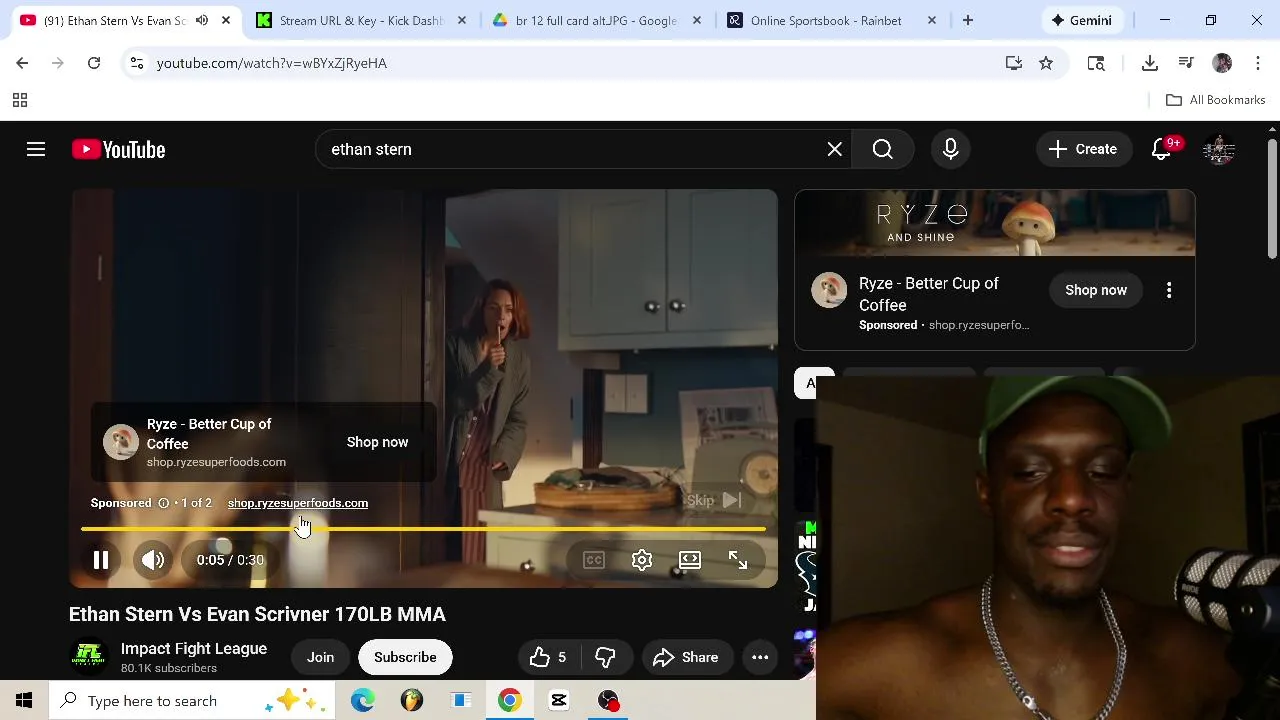Open CapCut from the taskbar
1280x720 pixels.
click(559, 701)
